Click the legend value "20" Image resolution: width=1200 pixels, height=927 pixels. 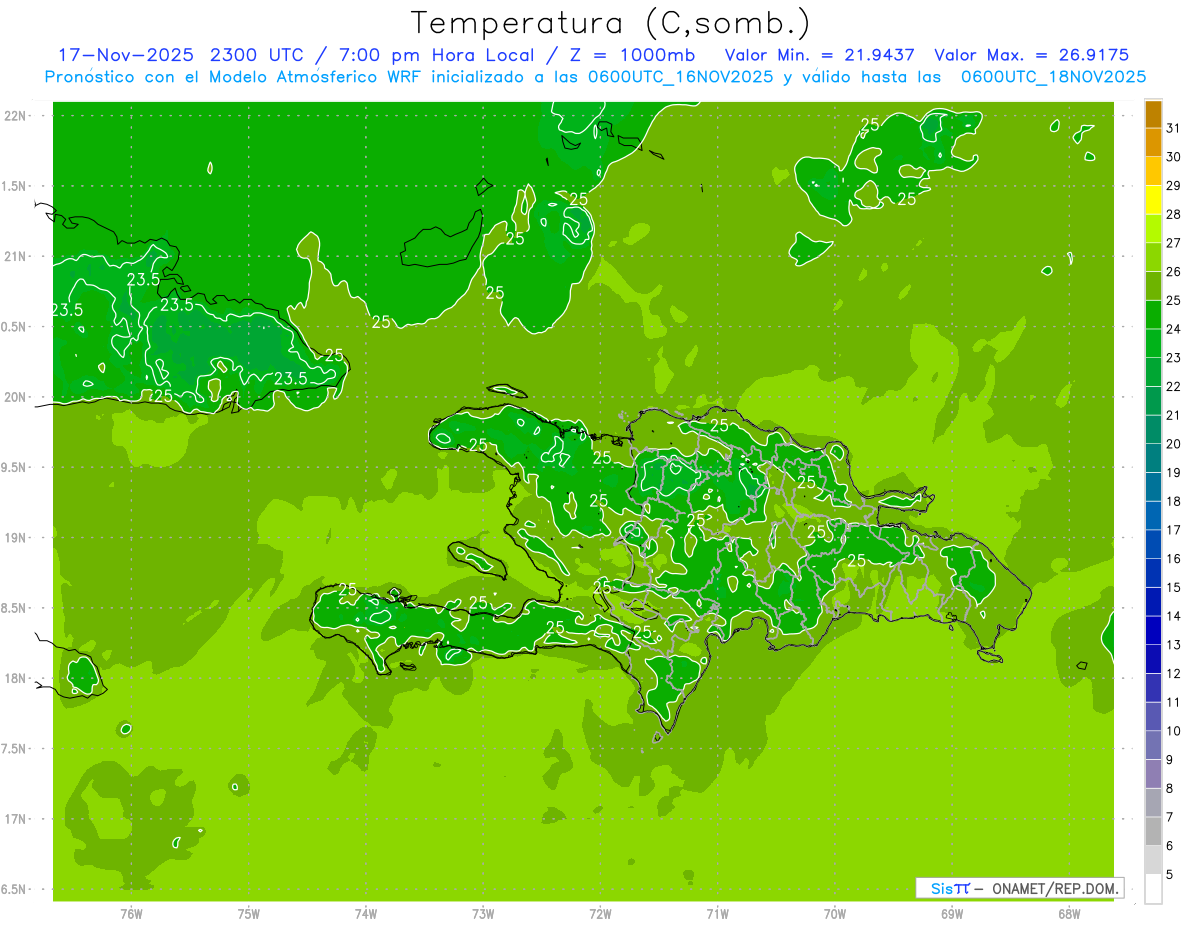pyautogui.click(x=1173, y=444)
